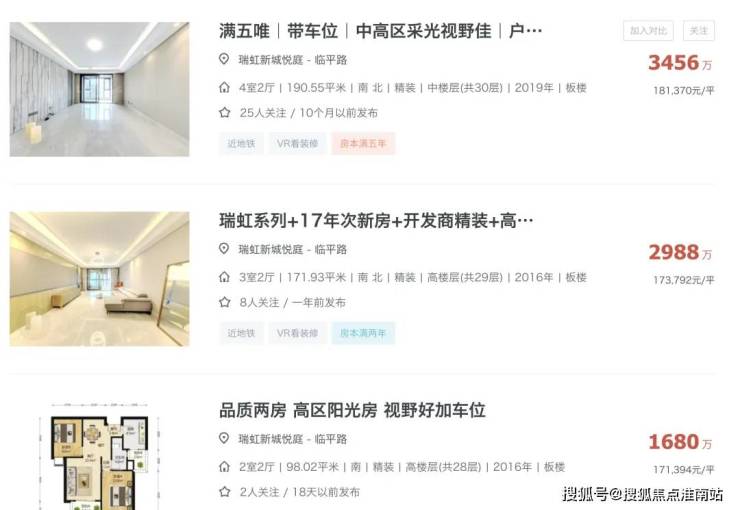Select the 房本满两年 tag

point(363,333)
